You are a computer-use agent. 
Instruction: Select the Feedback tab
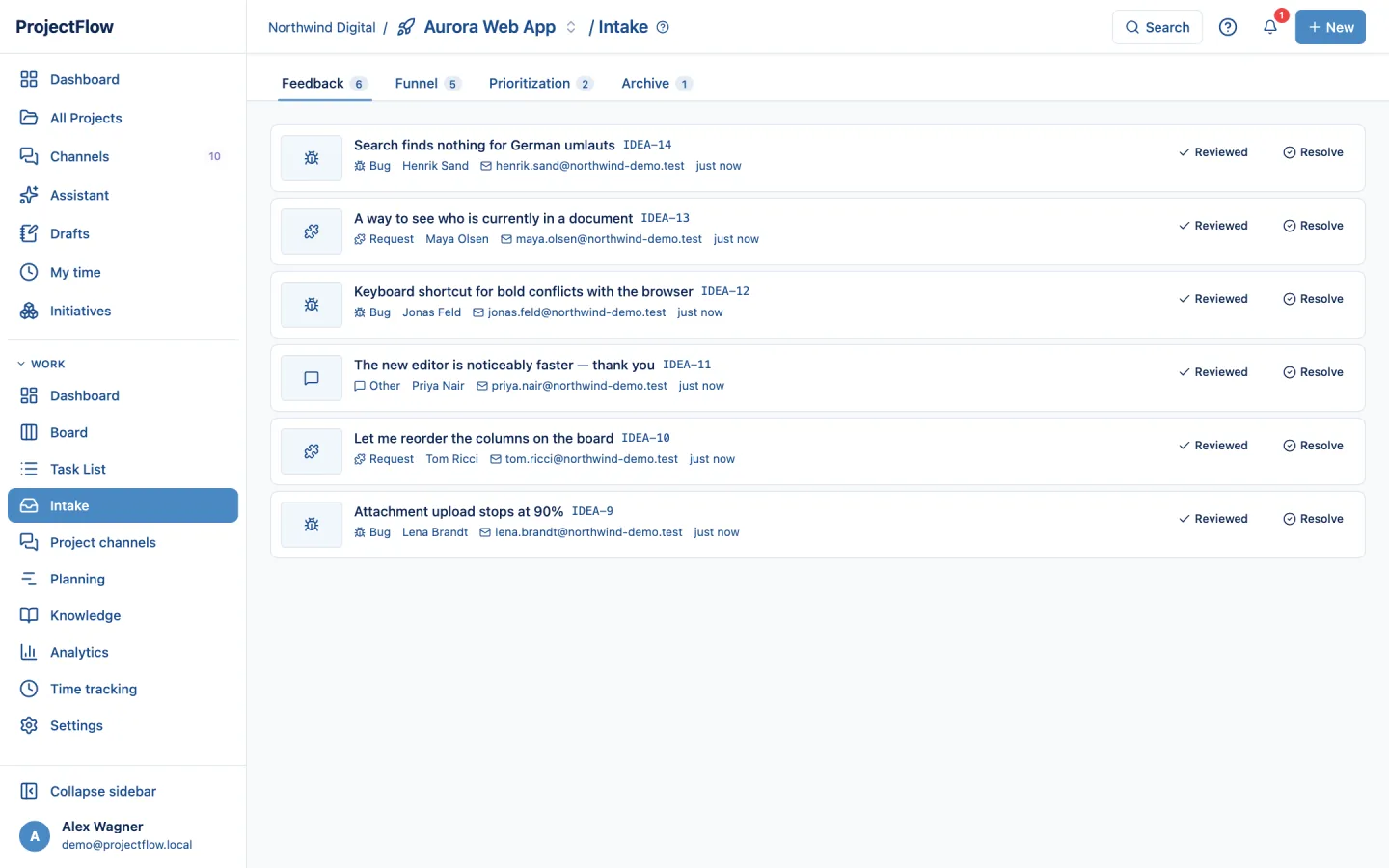pos(323,84)
